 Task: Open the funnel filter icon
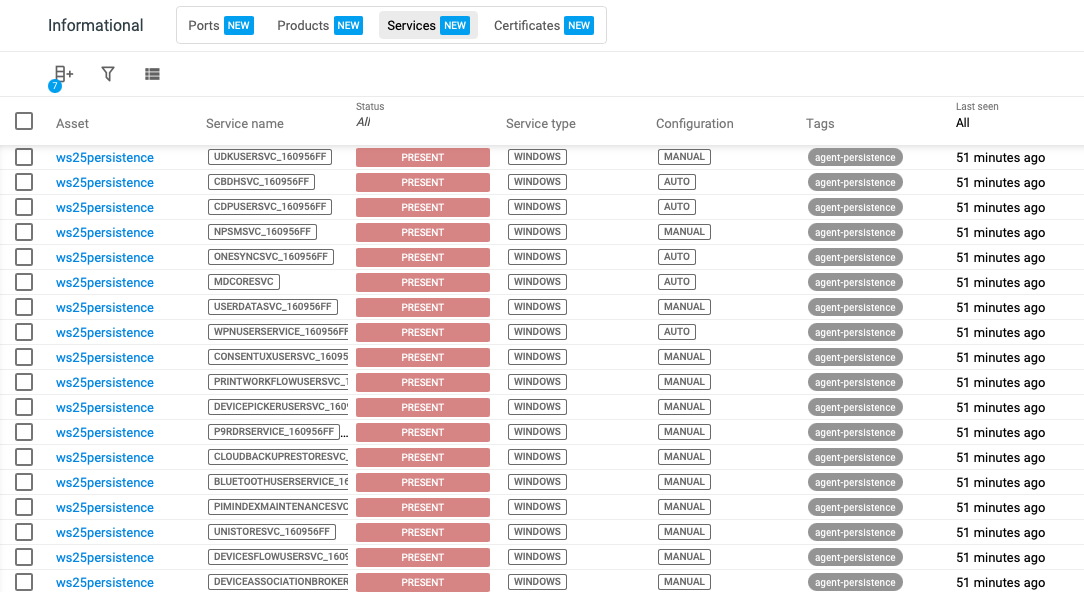pos(108,74)
